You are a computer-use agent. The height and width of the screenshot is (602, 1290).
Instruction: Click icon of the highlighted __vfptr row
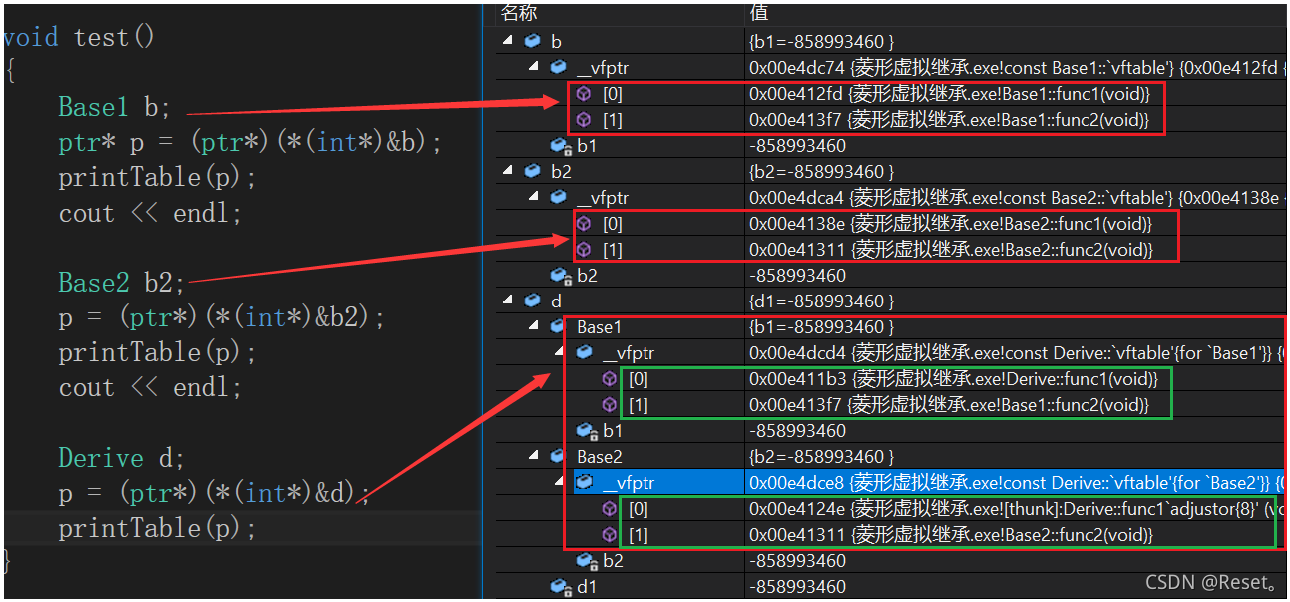tap(584, 482)
